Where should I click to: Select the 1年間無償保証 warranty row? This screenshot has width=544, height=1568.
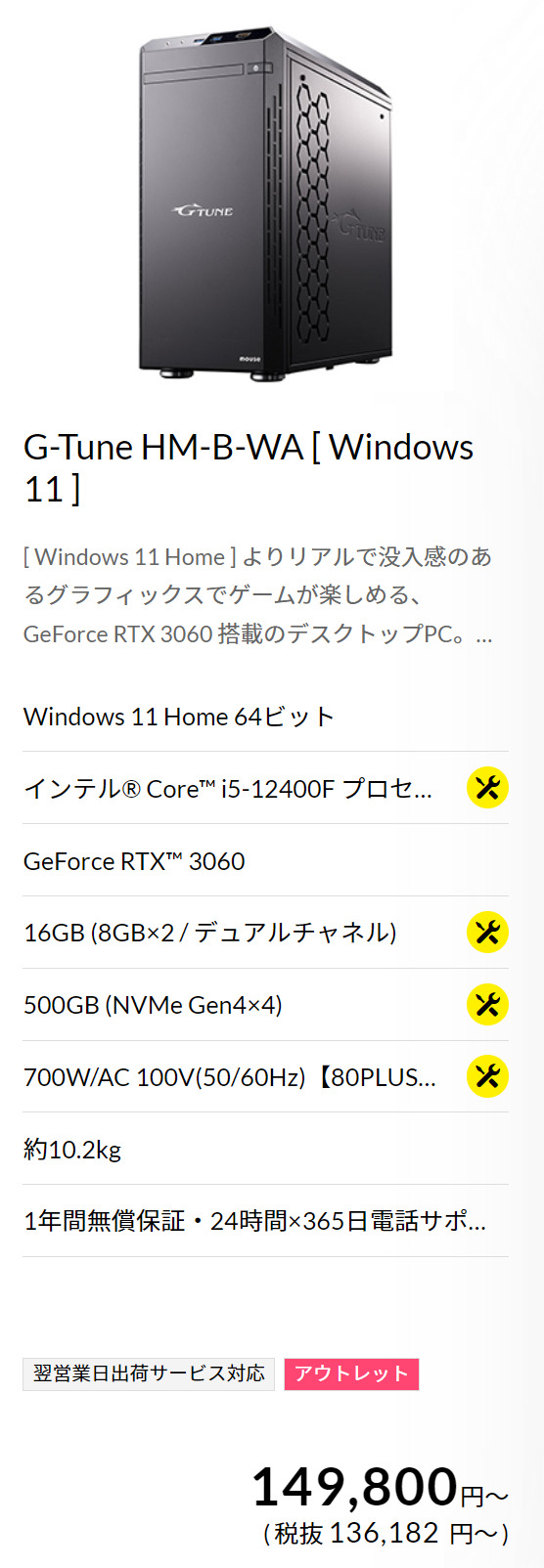[265, 1221]
